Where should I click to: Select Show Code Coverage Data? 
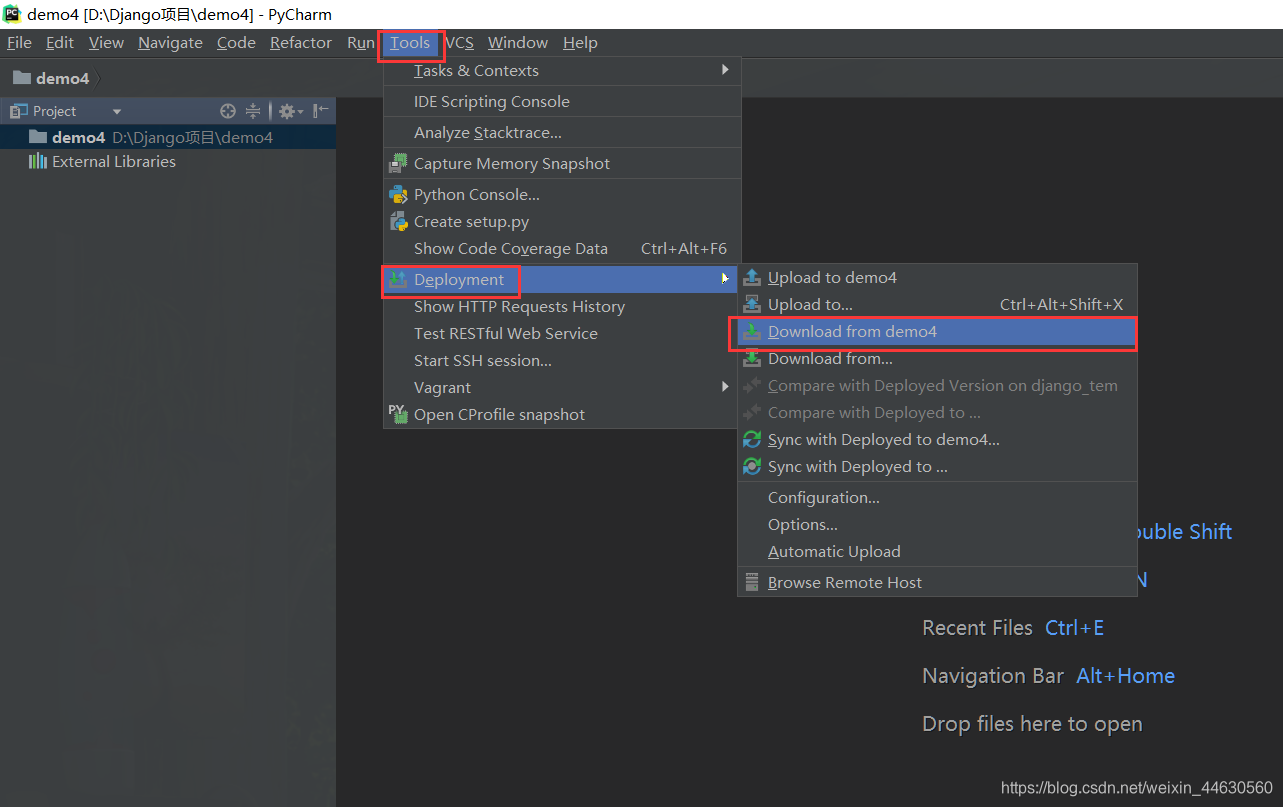[x=562, y=248]
